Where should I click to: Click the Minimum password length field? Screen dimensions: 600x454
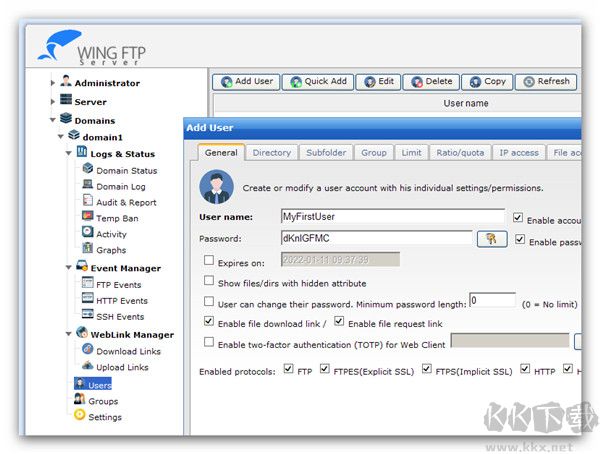pyautogui.click(x=492, y=300)
